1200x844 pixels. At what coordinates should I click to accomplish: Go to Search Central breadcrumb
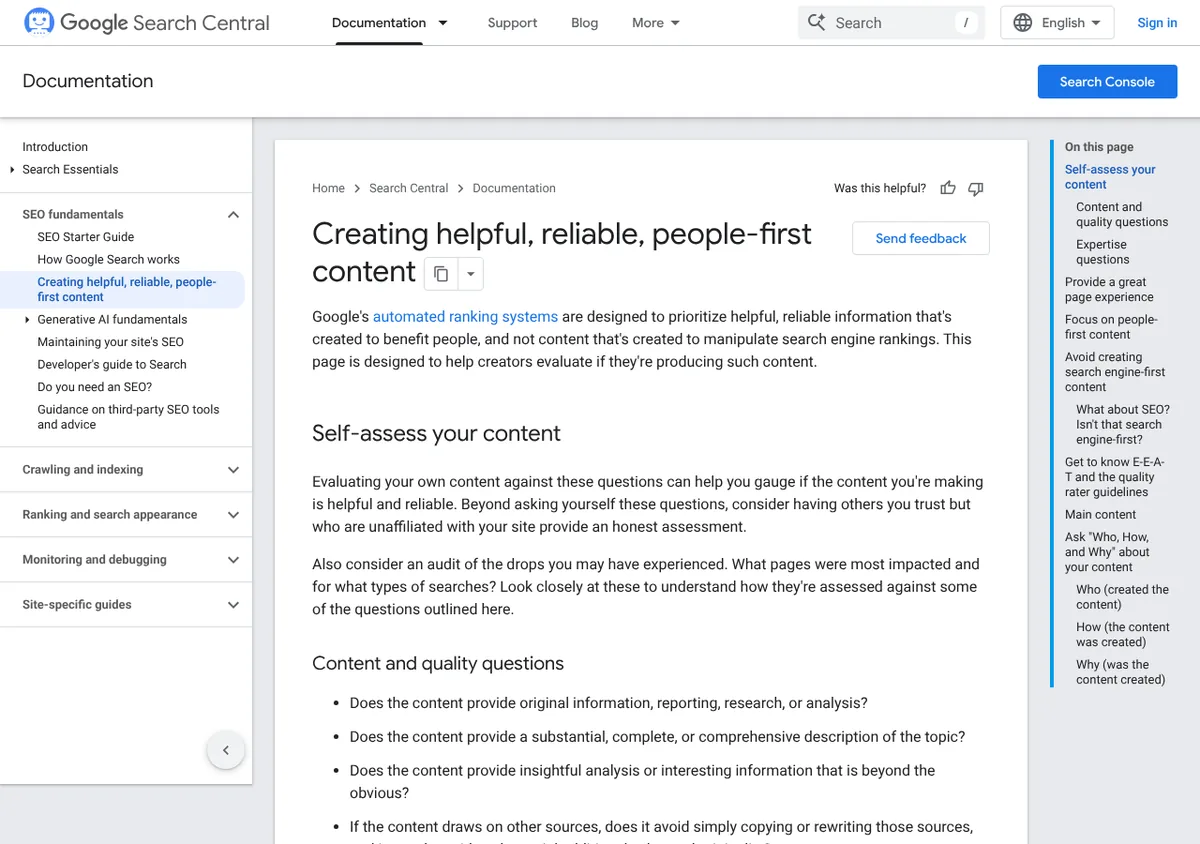[408, 188]
